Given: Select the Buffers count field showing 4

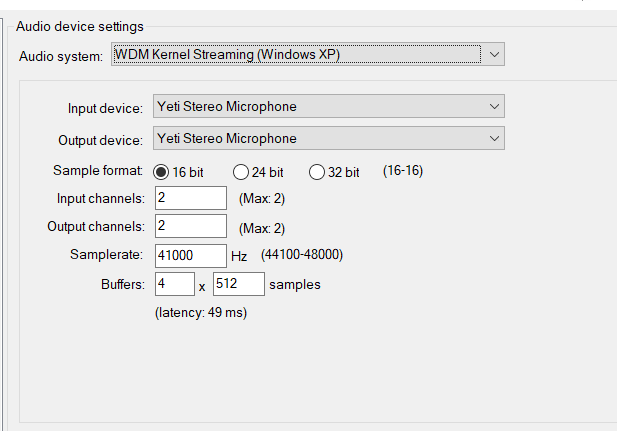Looking at the screenshot, I should pos(173,284).
